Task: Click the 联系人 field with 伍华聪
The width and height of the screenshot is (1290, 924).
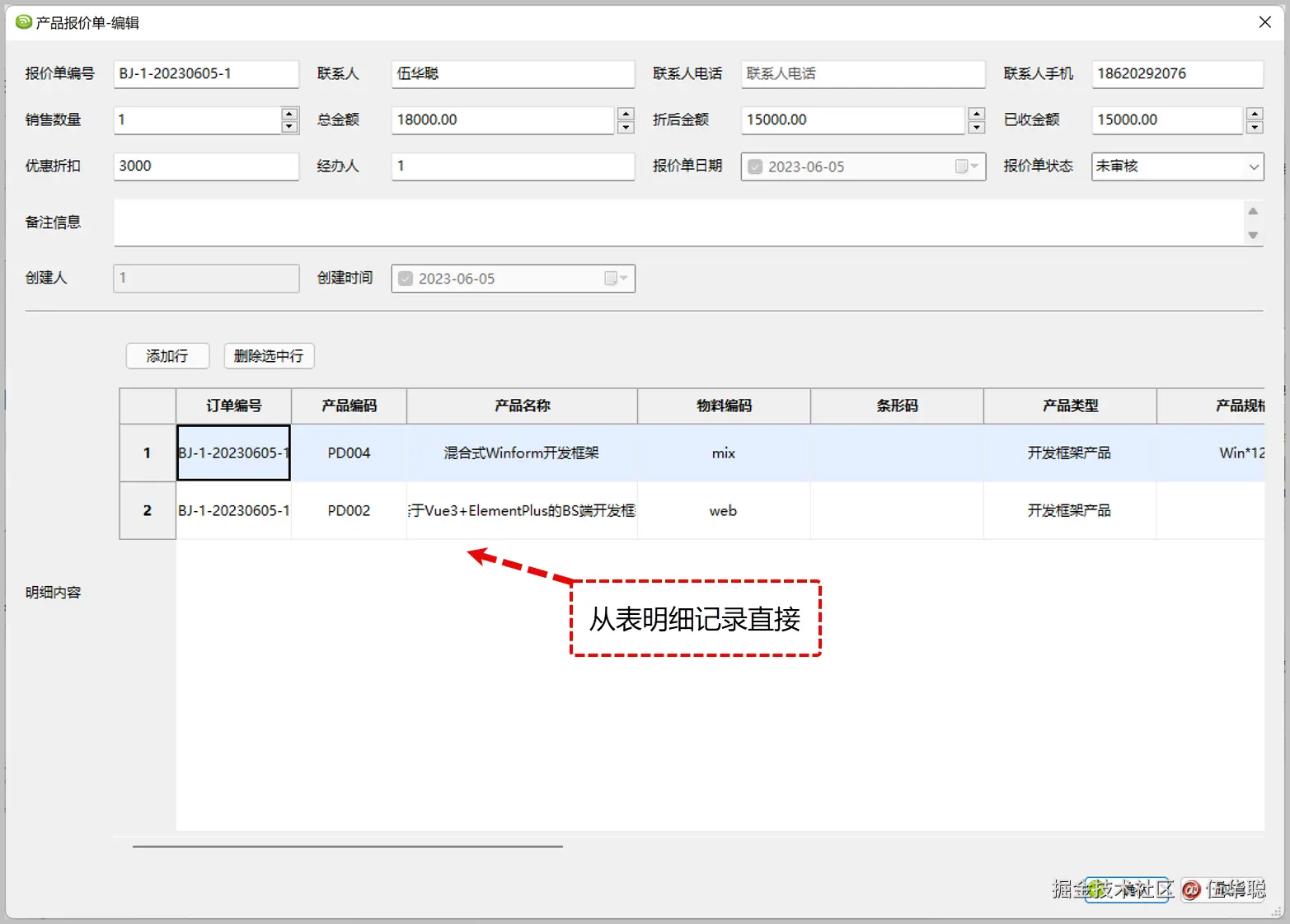Action: tap(513, 73)
